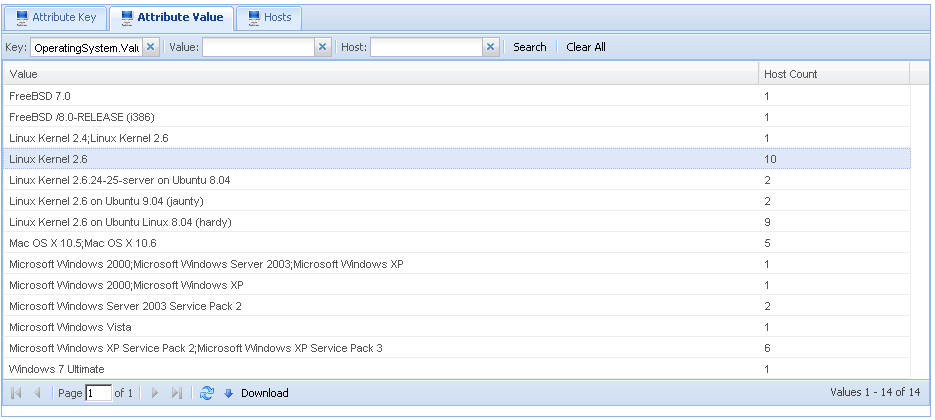Clear the Host filter field
Screen dimensions: 935x420
pyautogui.click(x=491, y=47)
